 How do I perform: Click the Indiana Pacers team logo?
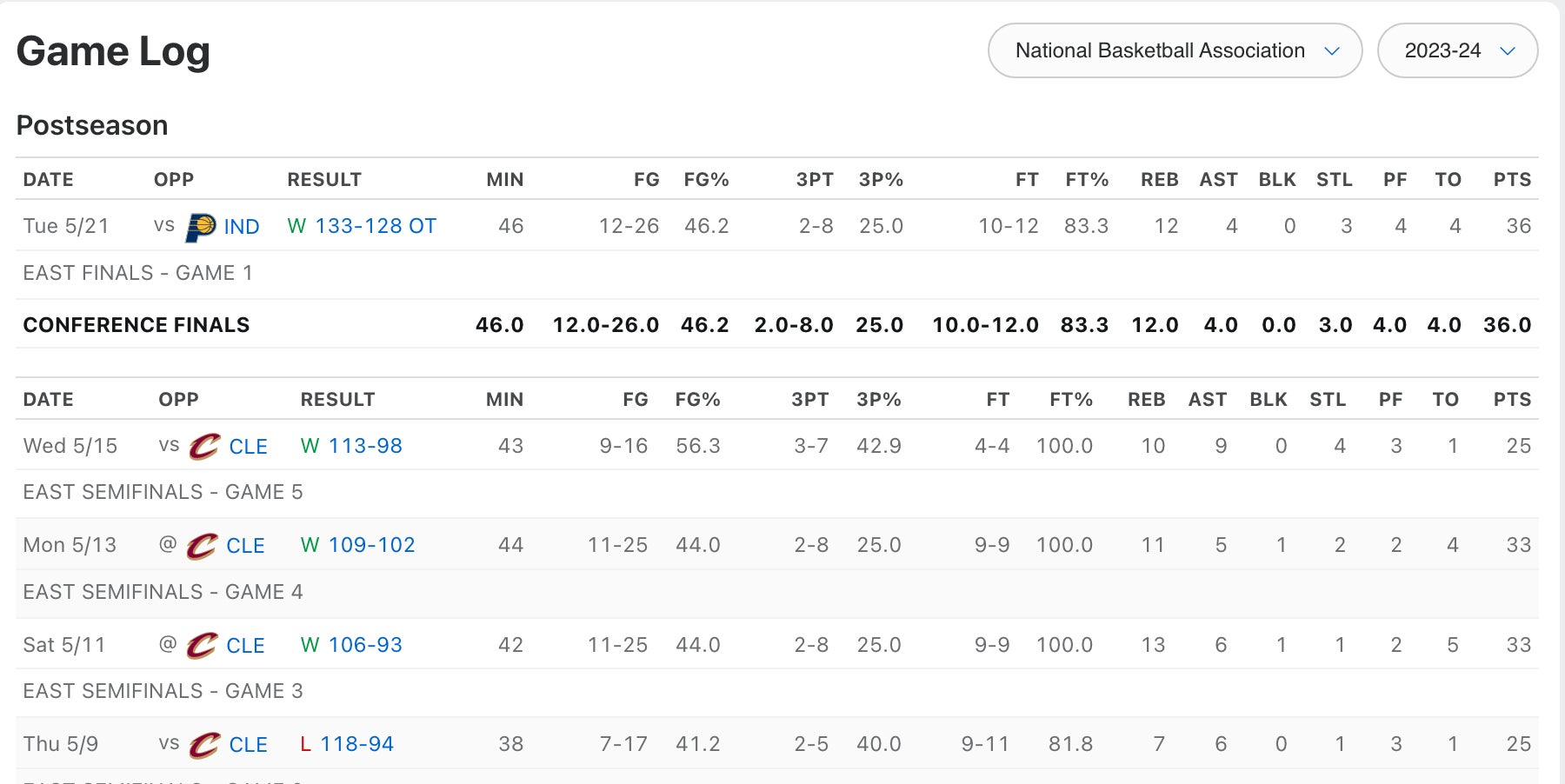(x=201, y=227)
